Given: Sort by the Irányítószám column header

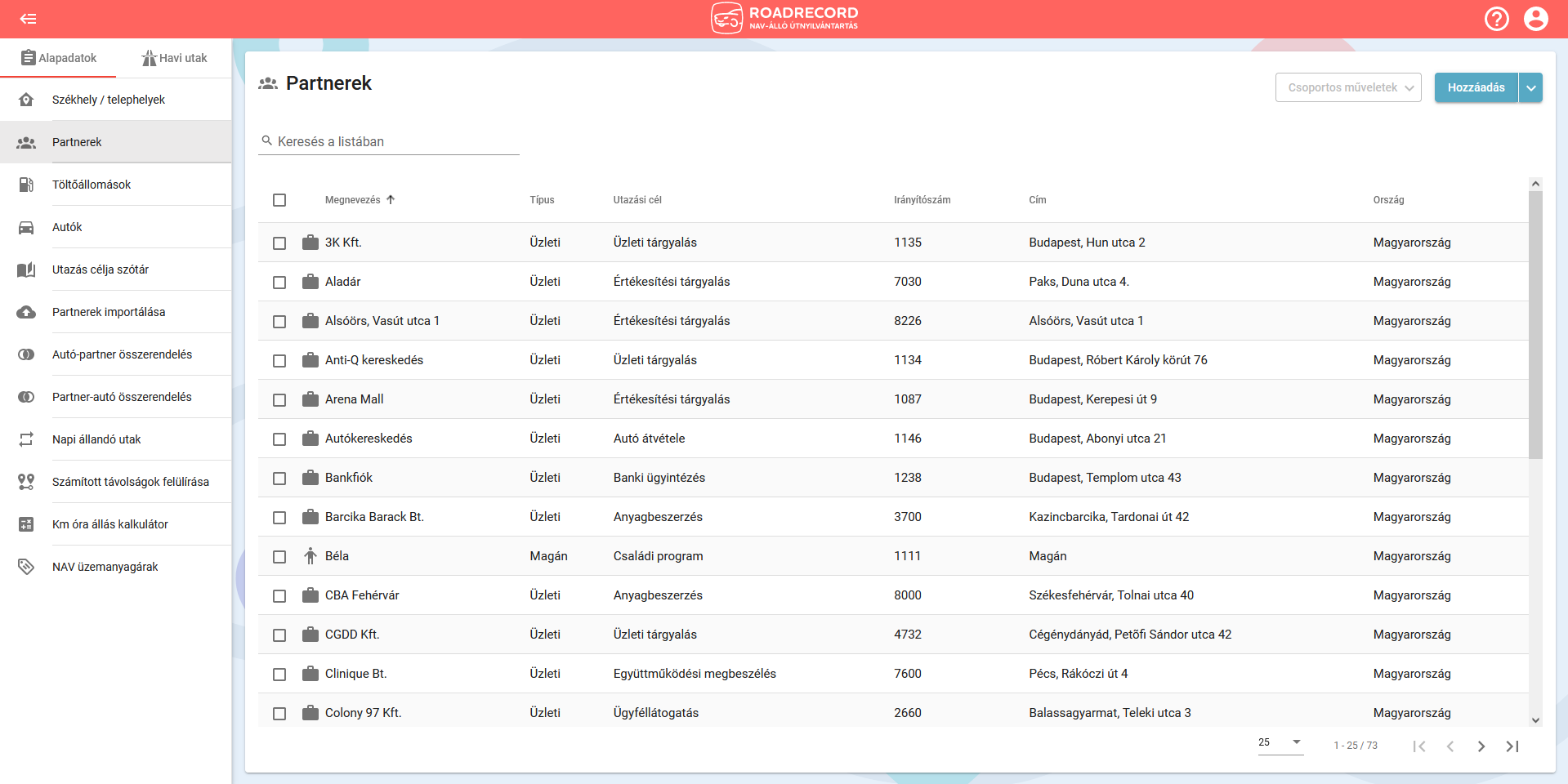Looking at the screenshot, I should [x=922, y=200].
